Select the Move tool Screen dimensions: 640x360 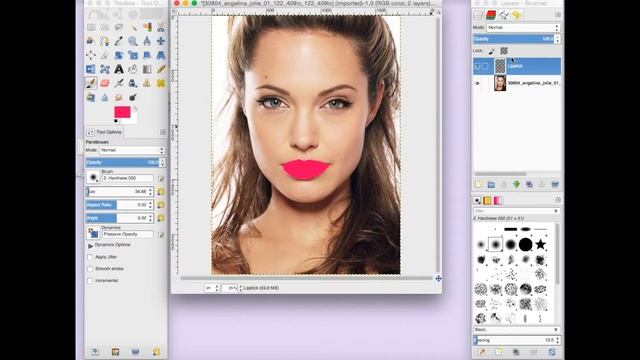point(161,41)
